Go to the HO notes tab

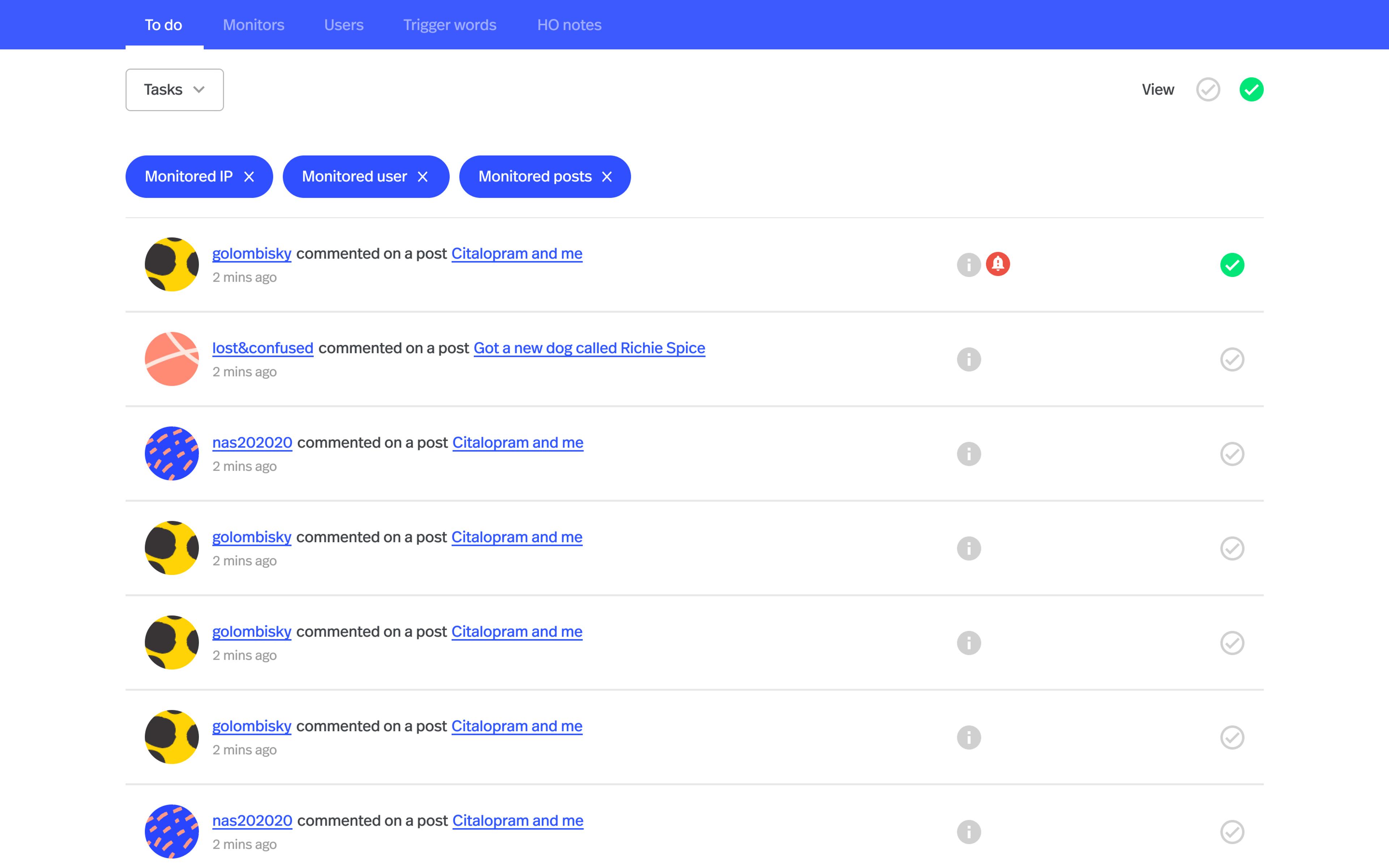click(x=569, y=25)
